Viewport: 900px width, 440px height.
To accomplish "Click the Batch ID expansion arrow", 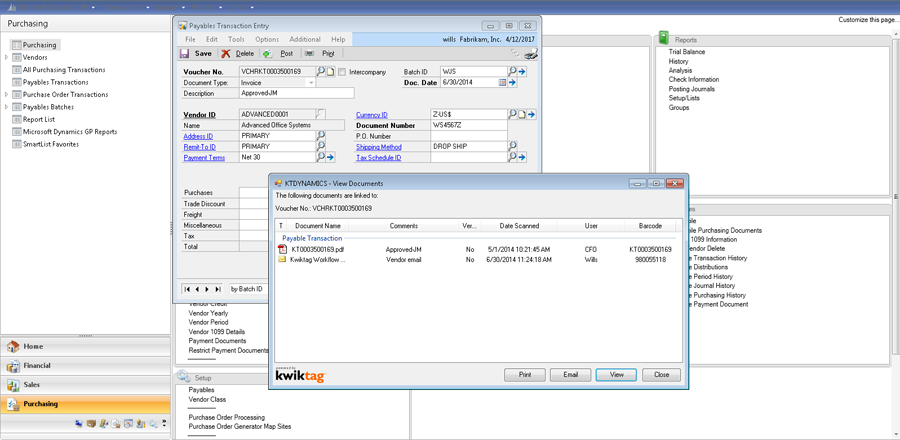I will pos(522,72).
